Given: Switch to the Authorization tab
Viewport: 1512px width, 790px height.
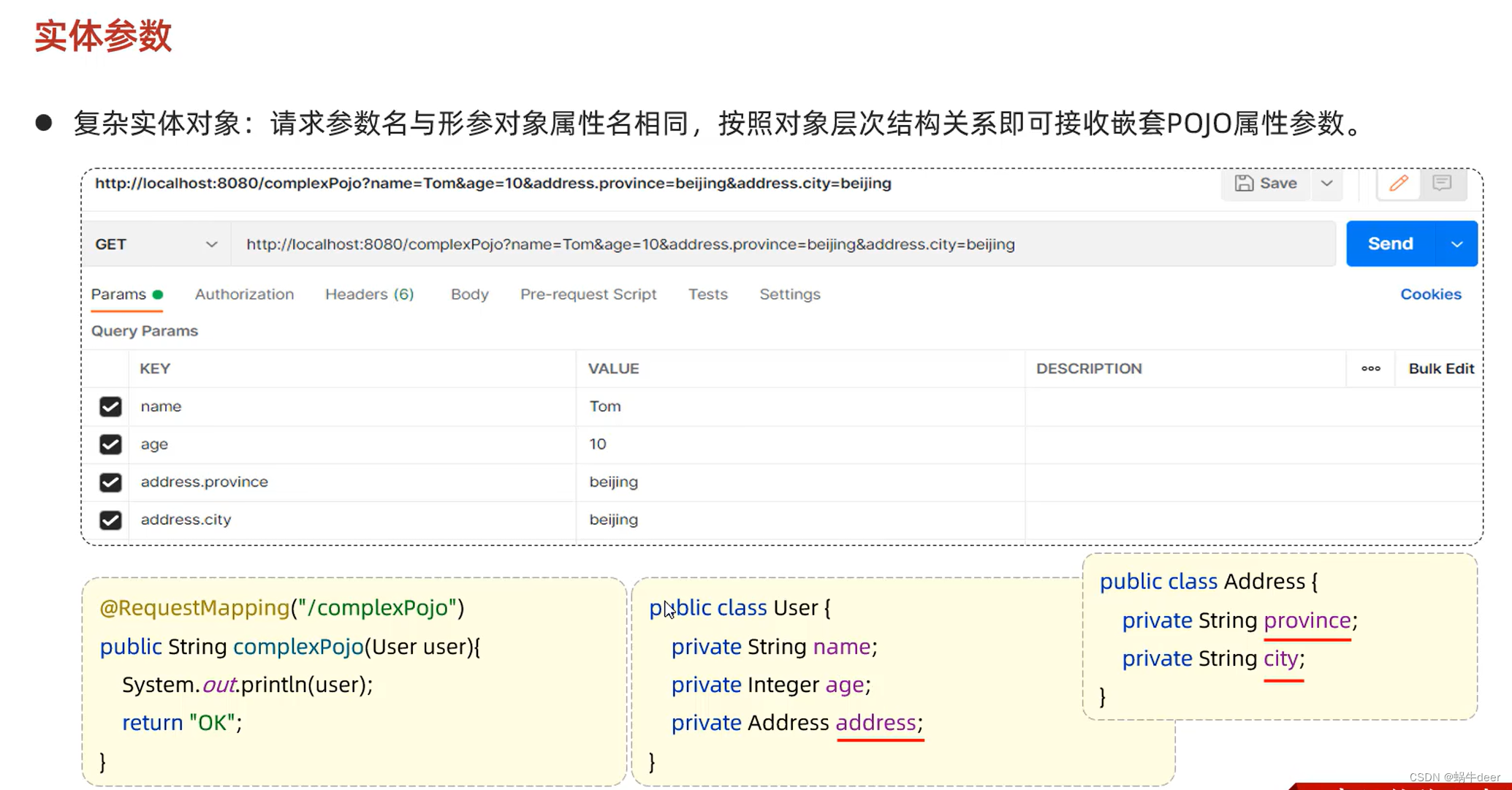Looking at the screenshot, I should coord(244,294).
